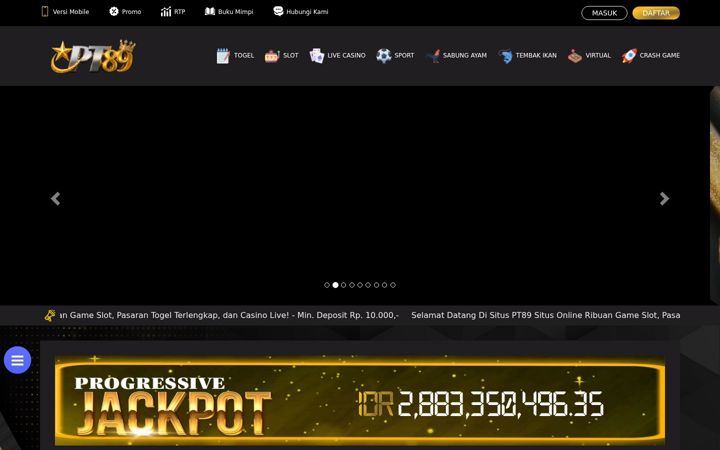
Task: Click the DAFTAR register button
Action: pos(656,13)
